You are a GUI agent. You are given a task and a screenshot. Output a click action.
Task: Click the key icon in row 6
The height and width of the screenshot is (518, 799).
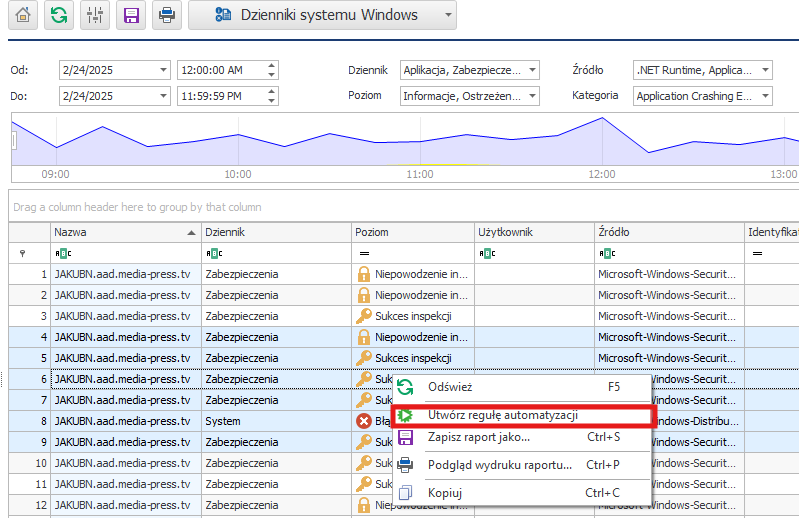363,379
